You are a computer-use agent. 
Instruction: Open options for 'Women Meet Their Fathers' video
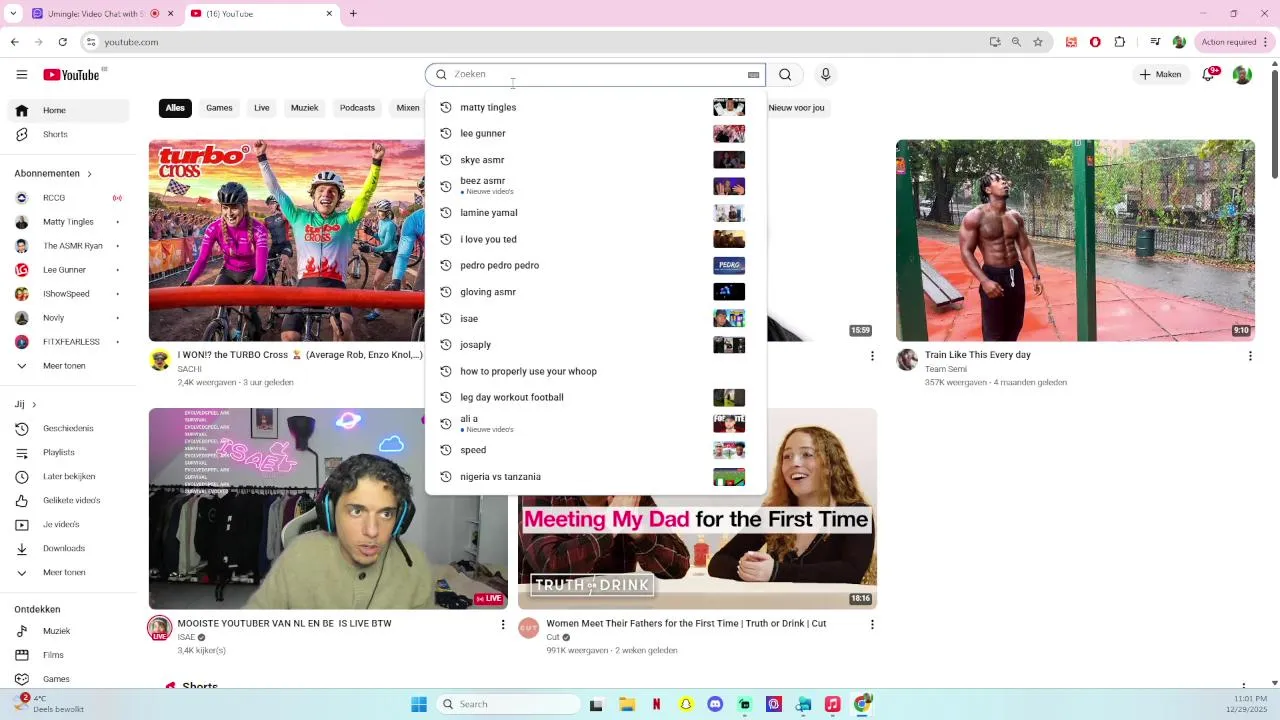872,624
